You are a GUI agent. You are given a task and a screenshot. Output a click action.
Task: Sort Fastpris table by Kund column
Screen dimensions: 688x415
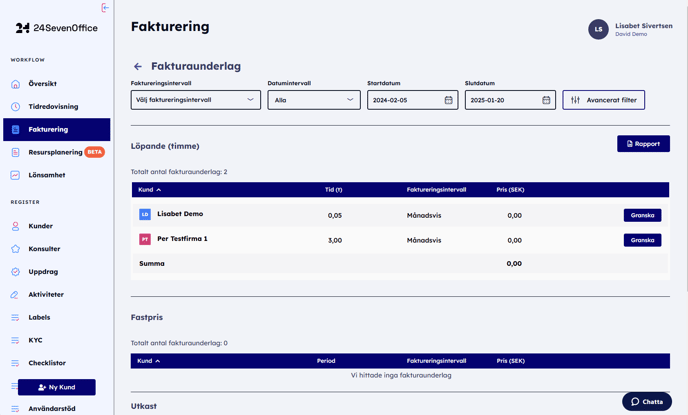(x=149, y=361)
